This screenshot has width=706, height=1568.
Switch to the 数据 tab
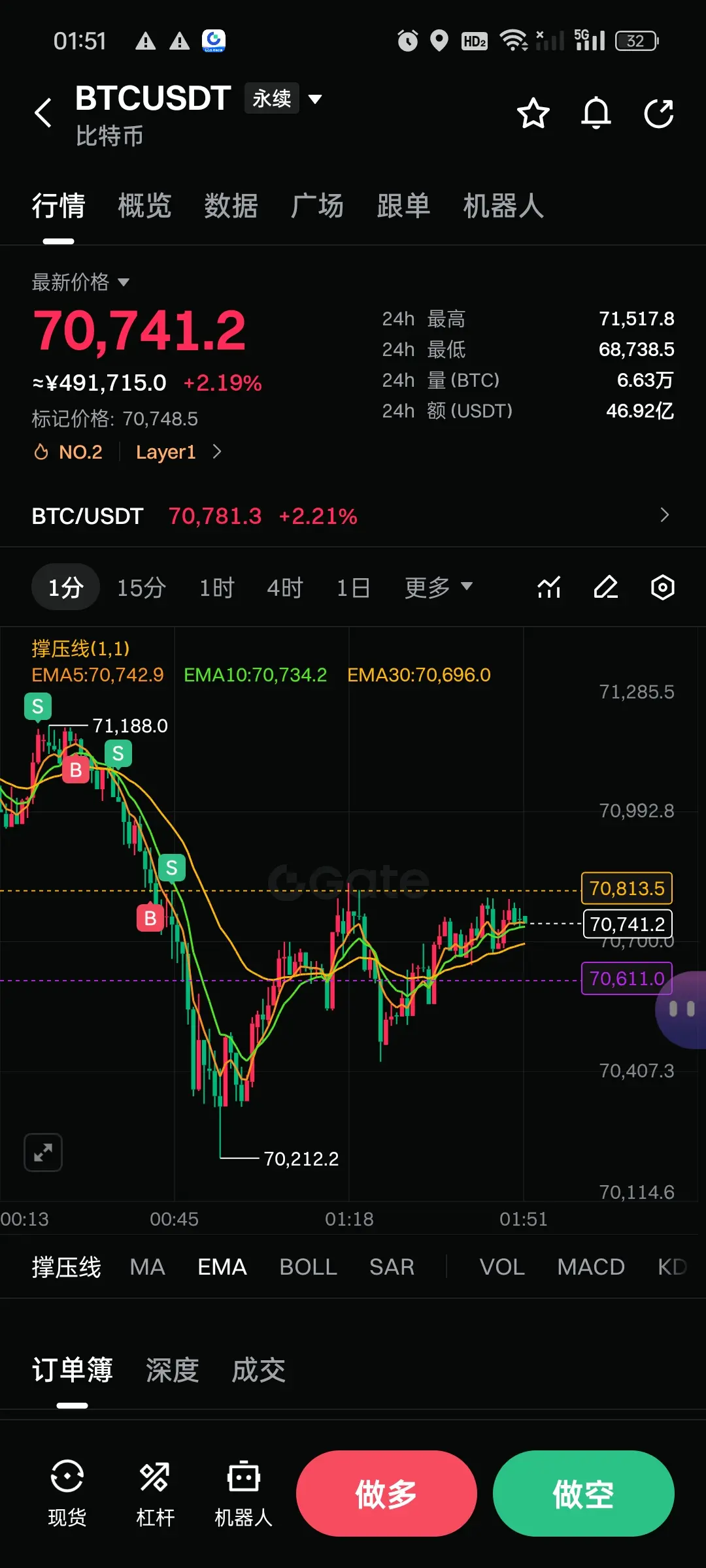(x=231, y=206)
